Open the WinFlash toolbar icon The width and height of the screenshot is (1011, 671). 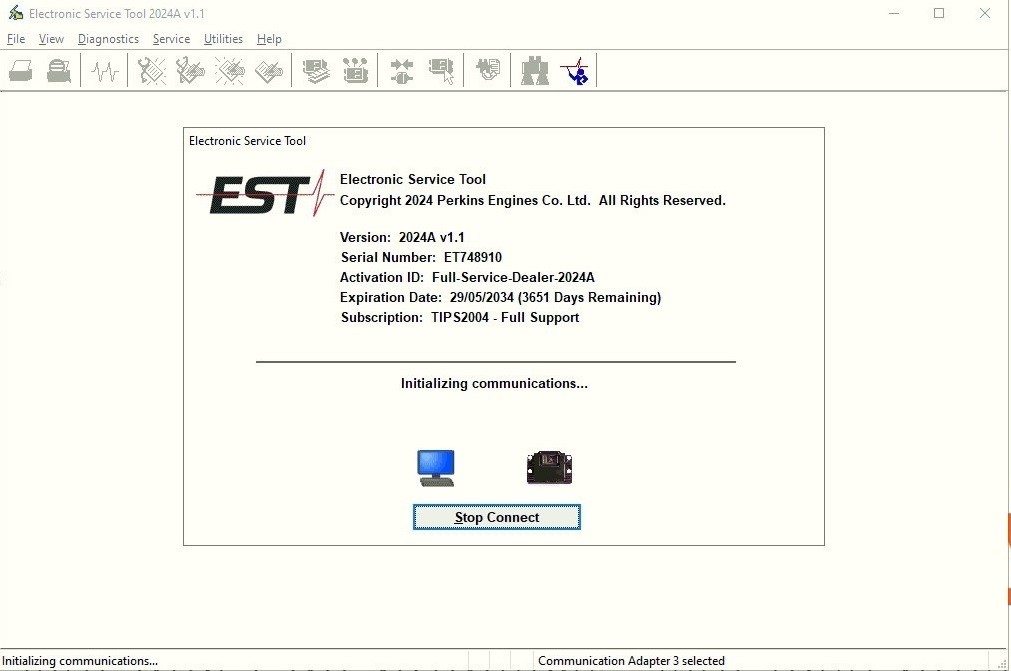tap(487, 70)
